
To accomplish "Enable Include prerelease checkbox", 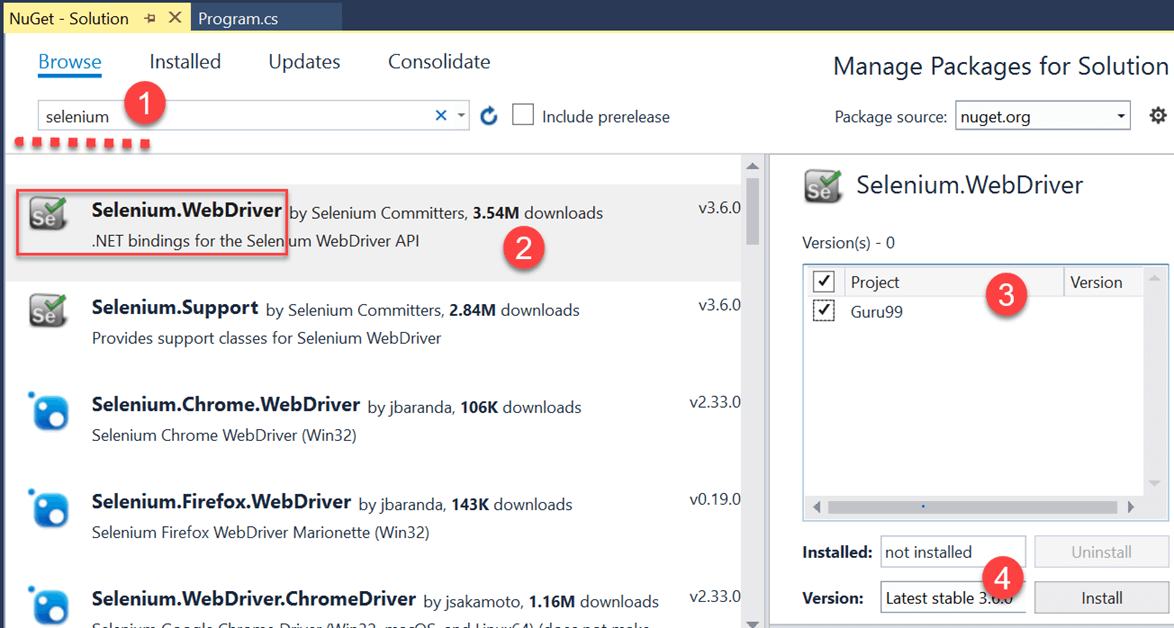I will pyautogui.click(x=523, y=115).
